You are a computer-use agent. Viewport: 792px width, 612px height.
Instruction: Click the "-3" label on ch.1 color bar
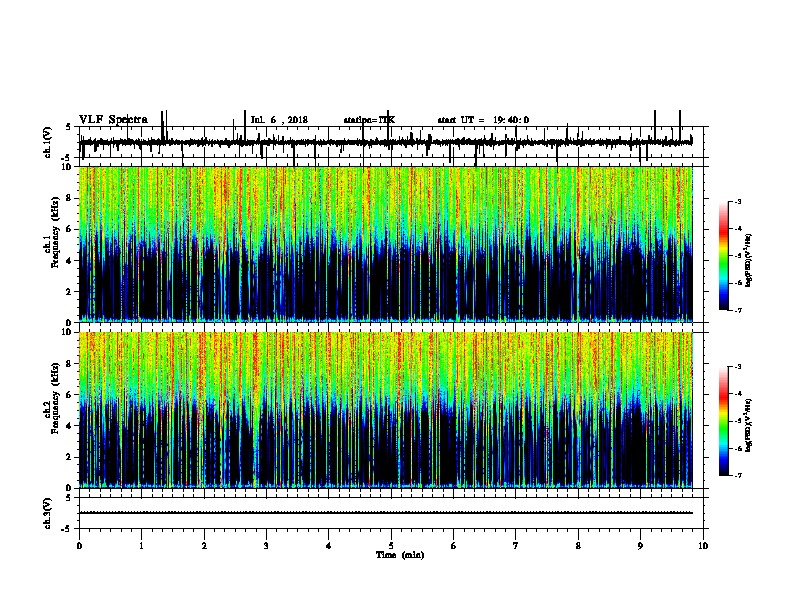click(x=737, y=201)
